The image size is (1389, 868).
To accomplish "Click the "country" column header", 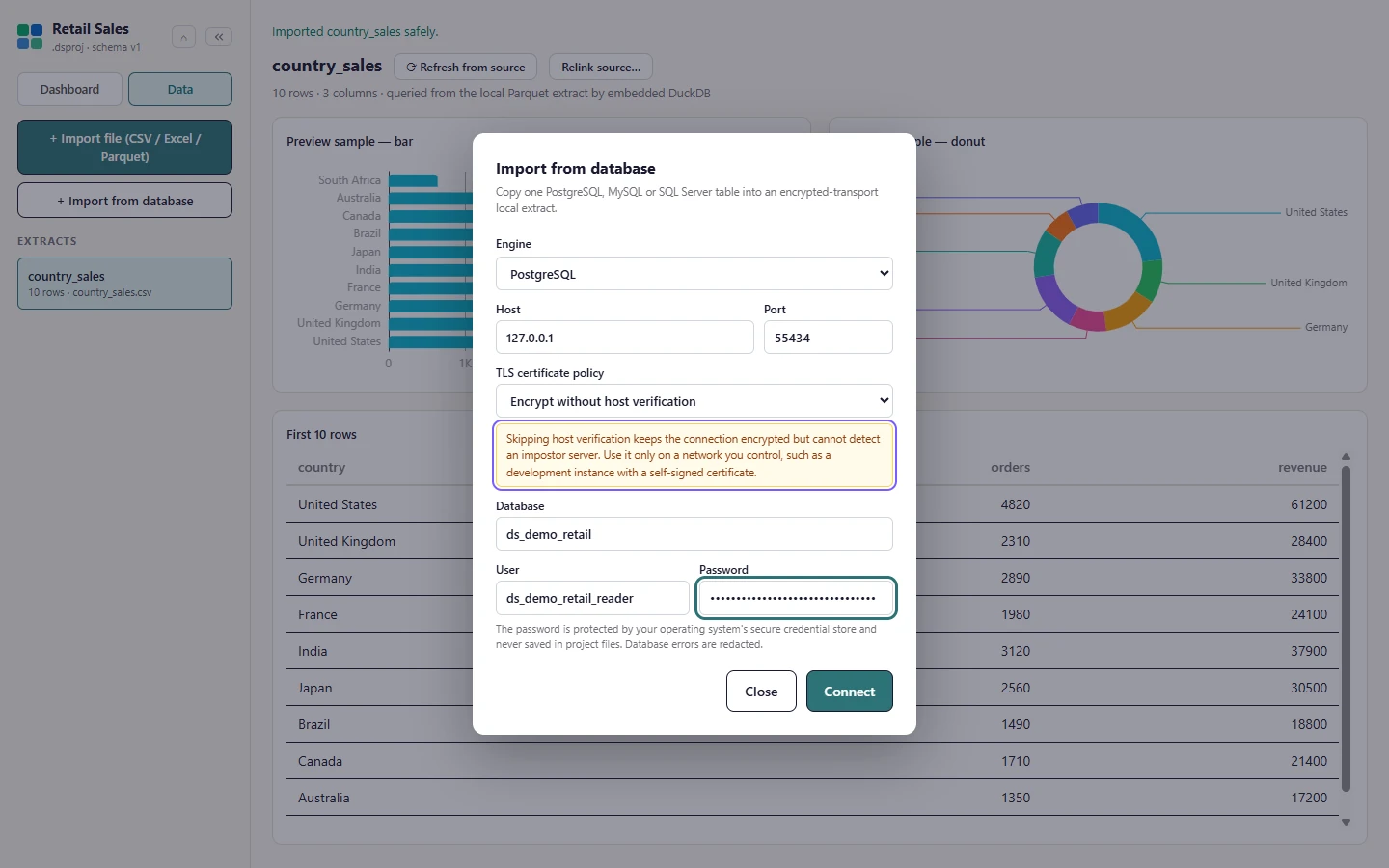I will pyautogui.click(x=321, y=467).
